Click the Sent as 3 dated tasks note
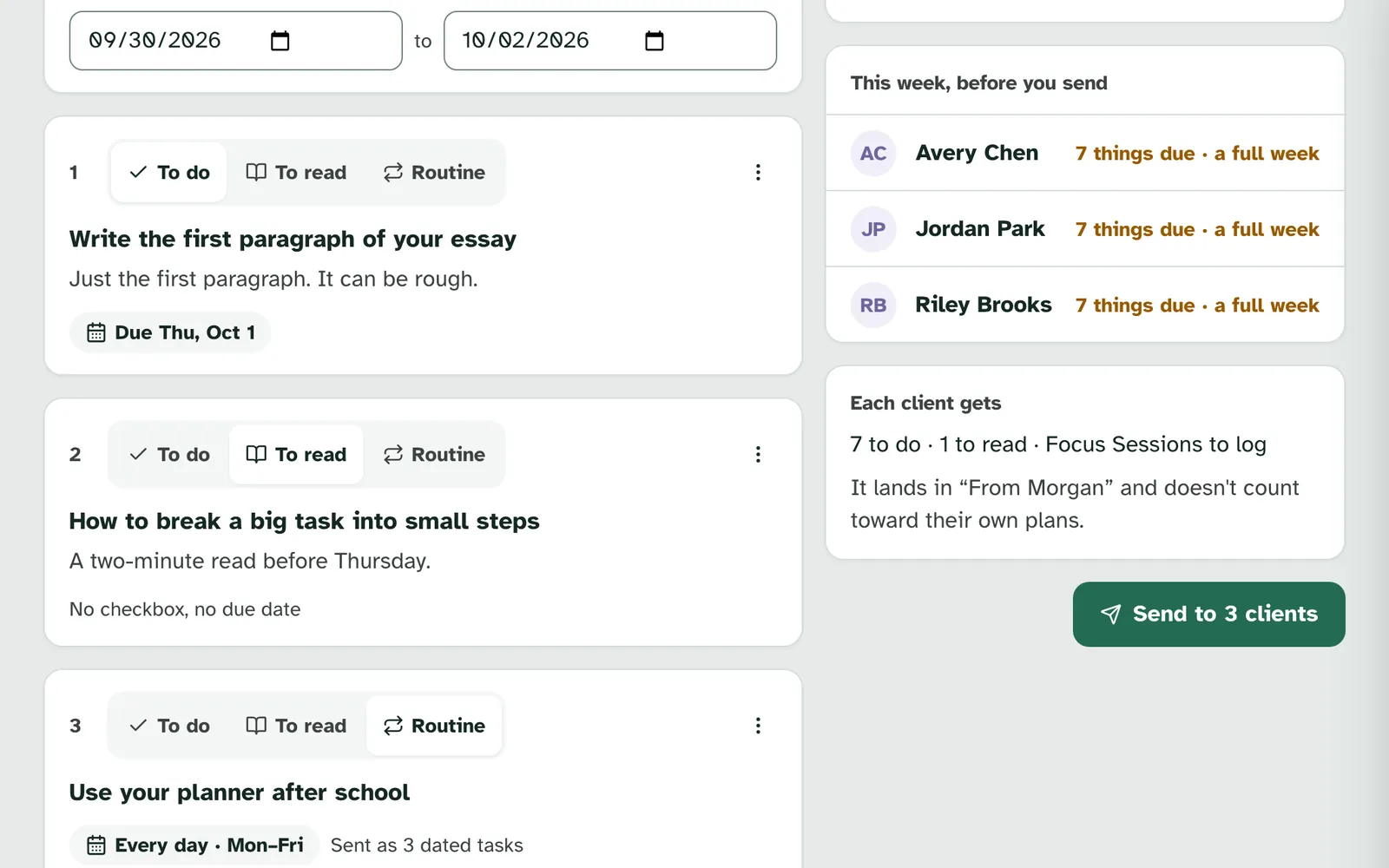 (427, 845)
